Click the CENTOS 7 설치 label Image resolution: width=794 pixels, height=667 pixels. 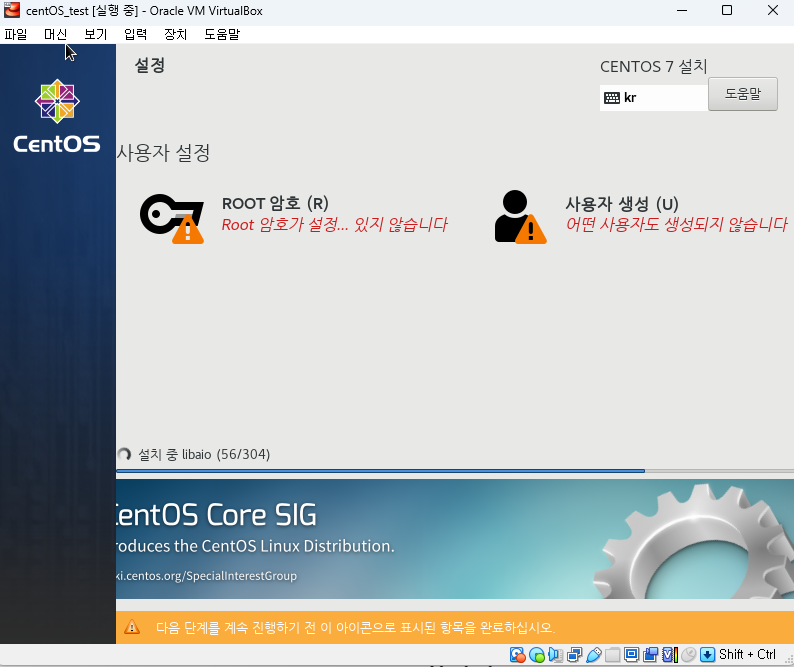(653, 66)
